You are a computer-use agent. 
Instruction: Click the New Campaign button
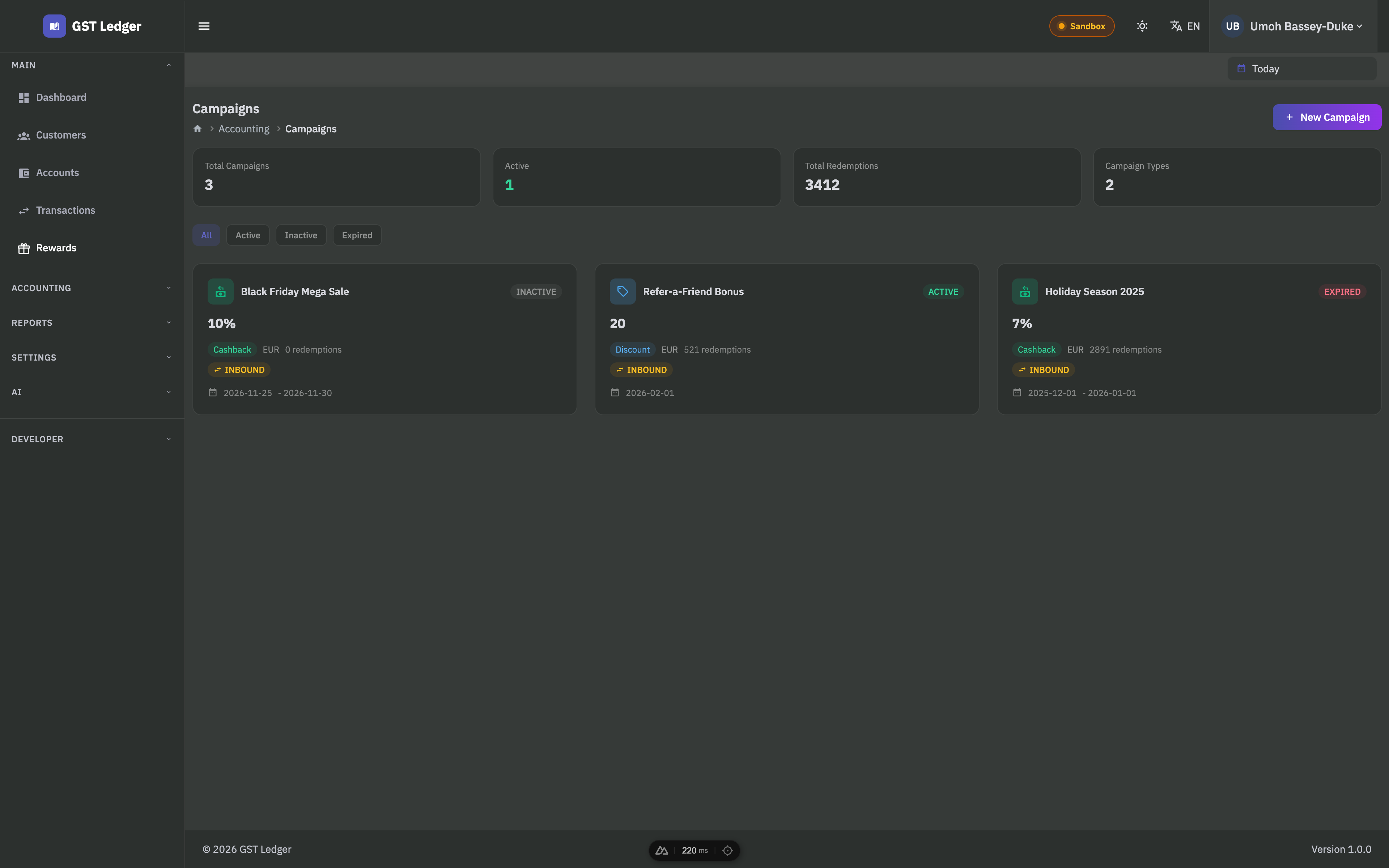coord(1326,117)
